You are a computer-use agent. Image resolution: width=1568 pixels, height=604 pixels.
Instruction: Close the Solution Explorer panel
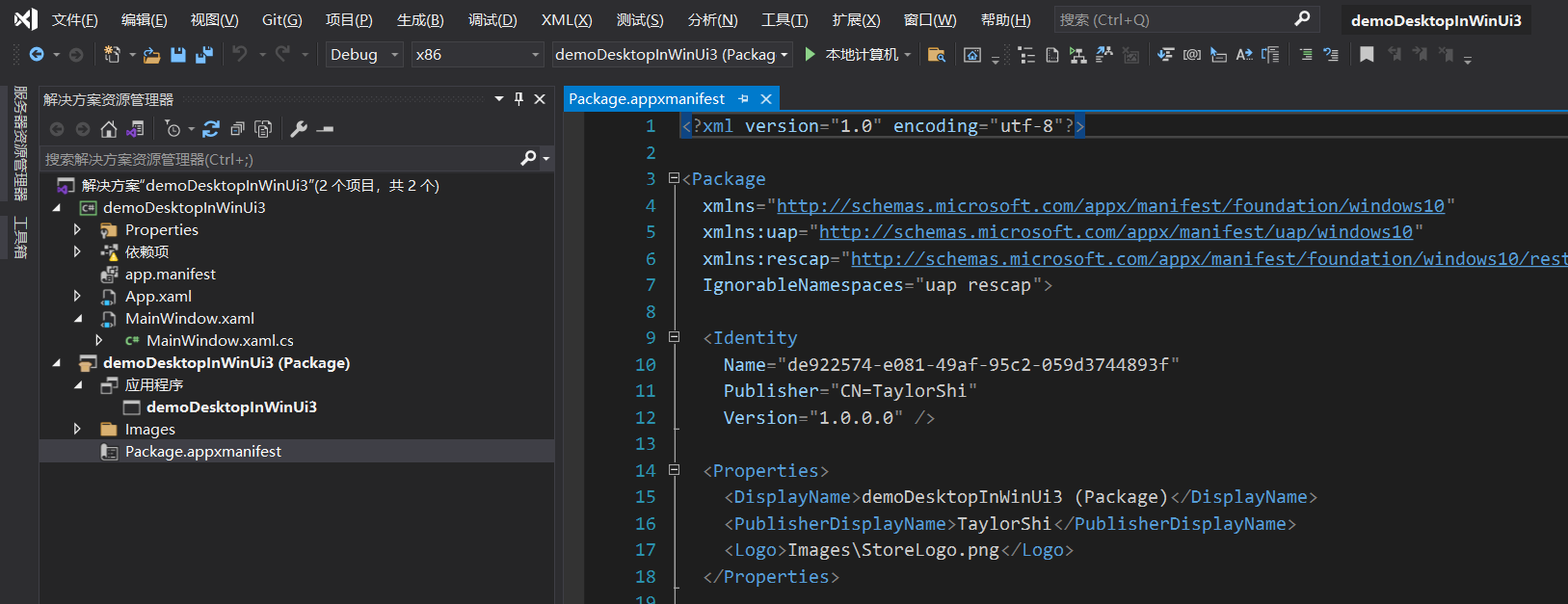click(540, 98)
